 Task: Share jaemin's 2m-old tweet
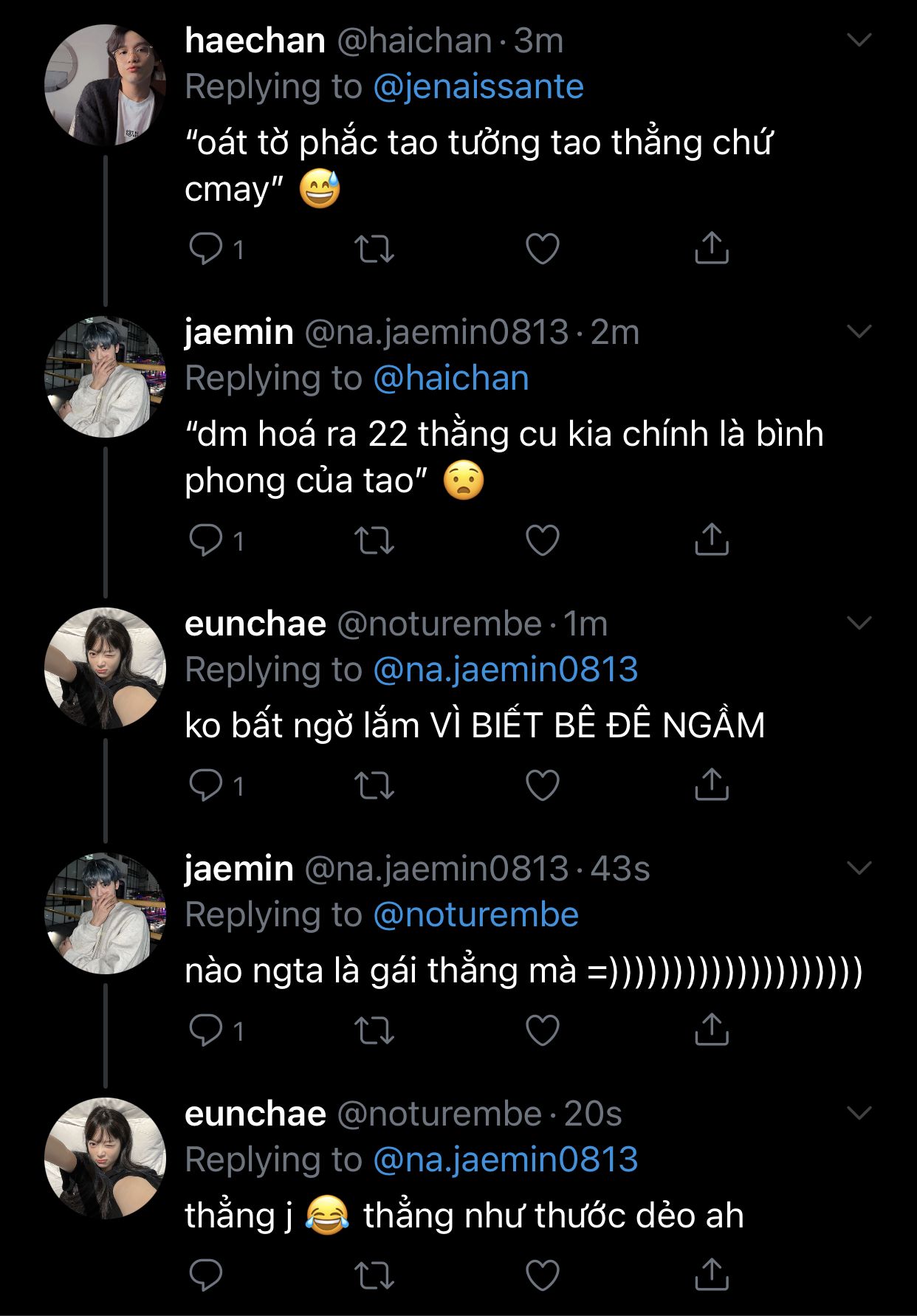tap(712, 540)
